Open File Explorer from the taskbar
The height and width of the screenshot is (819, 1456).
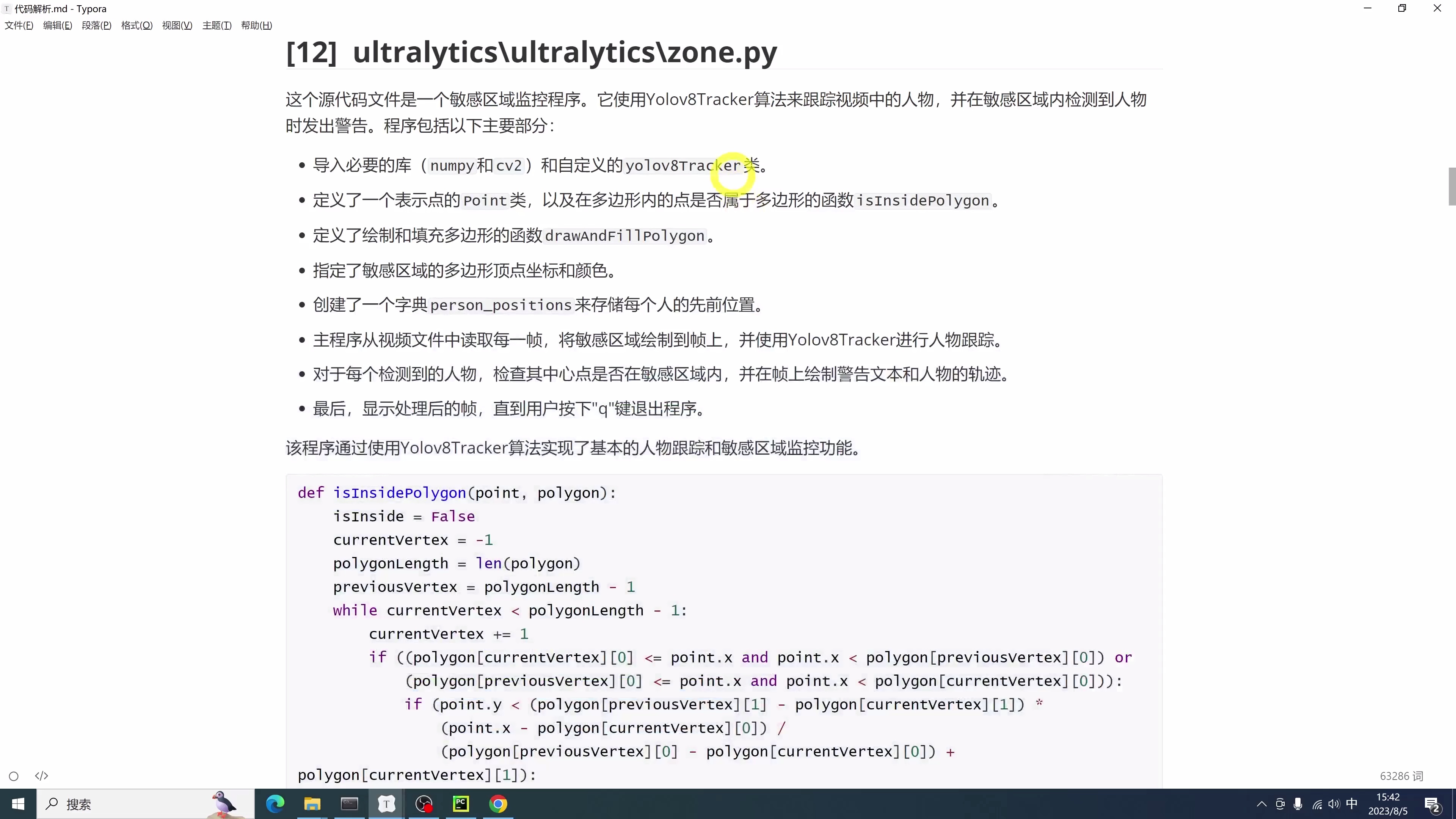[x=312, y=804]
